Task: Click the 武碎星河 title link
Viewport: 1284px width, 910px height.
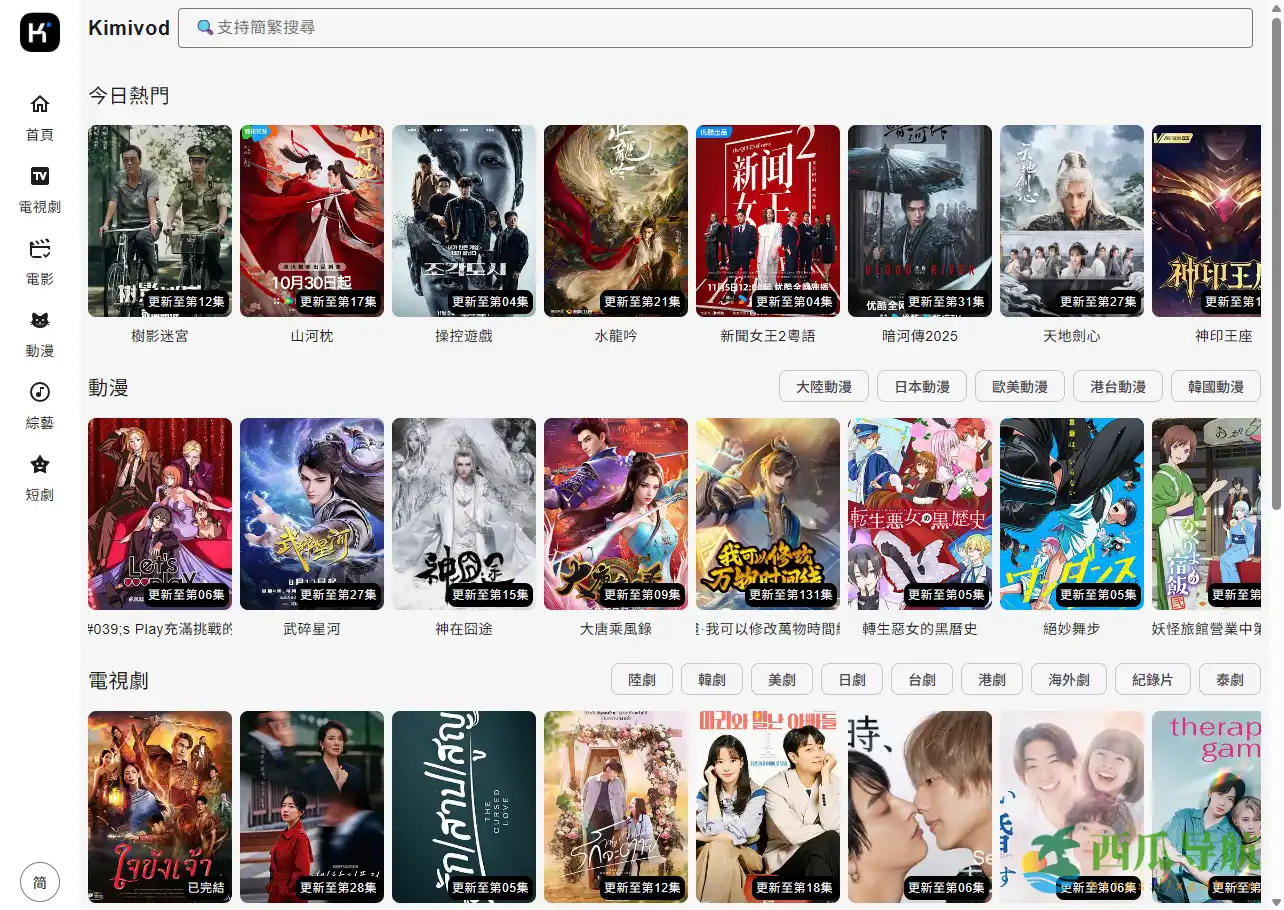Action: coord(312,629)
